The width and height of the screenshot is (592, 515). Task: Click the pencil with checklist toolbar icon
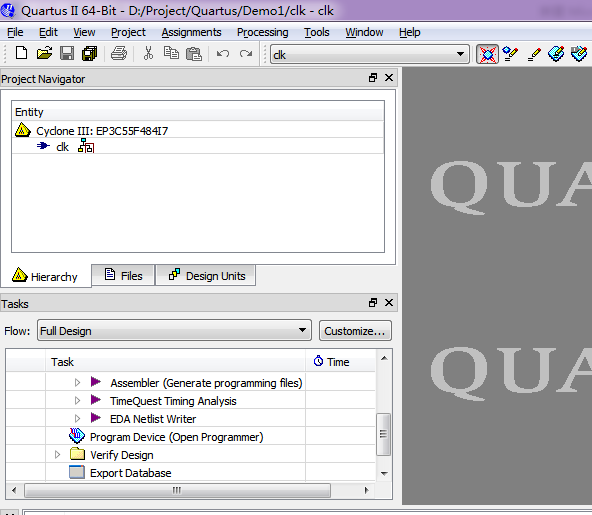510,54
